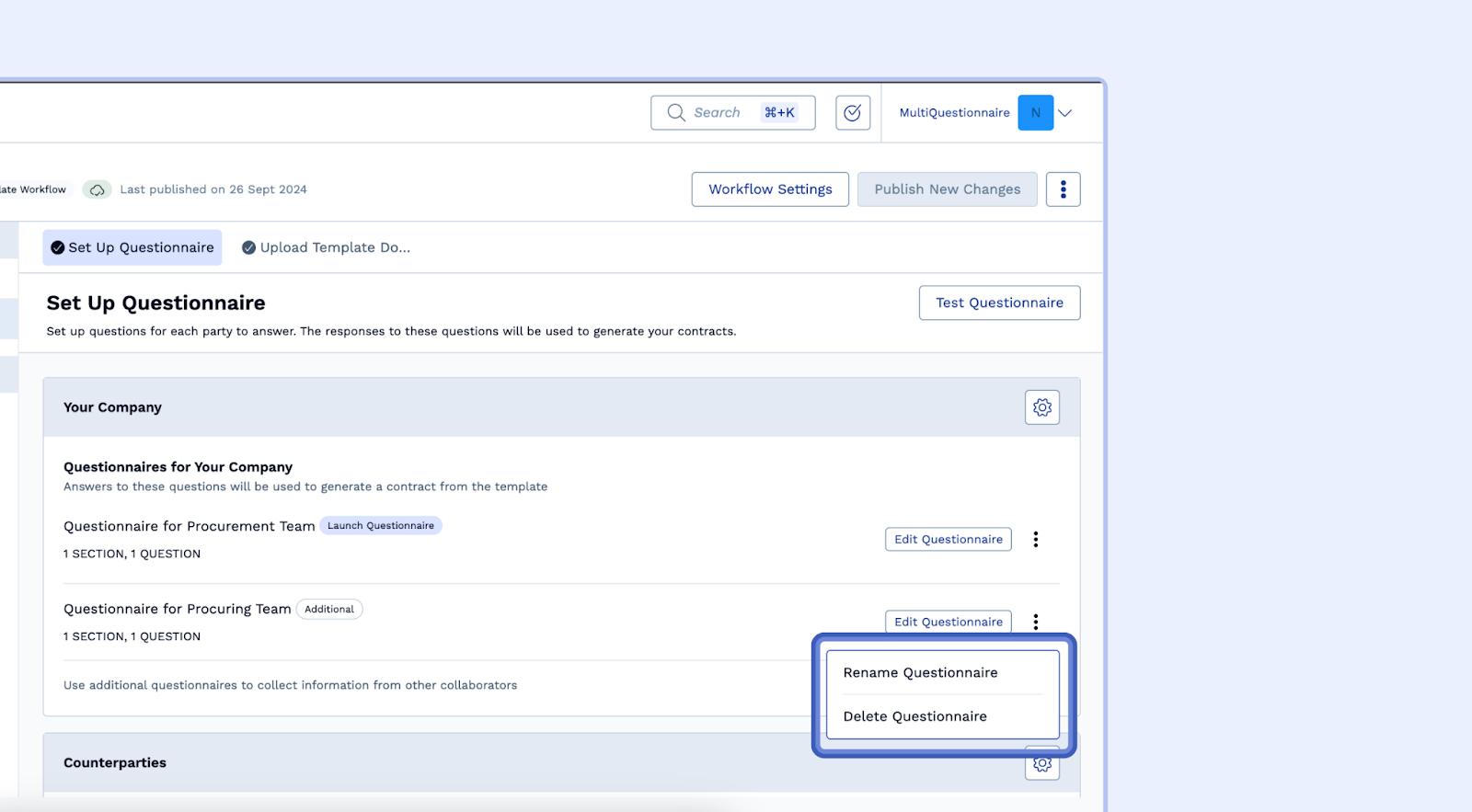Select Rename Questionnaire from context menu

920,673
